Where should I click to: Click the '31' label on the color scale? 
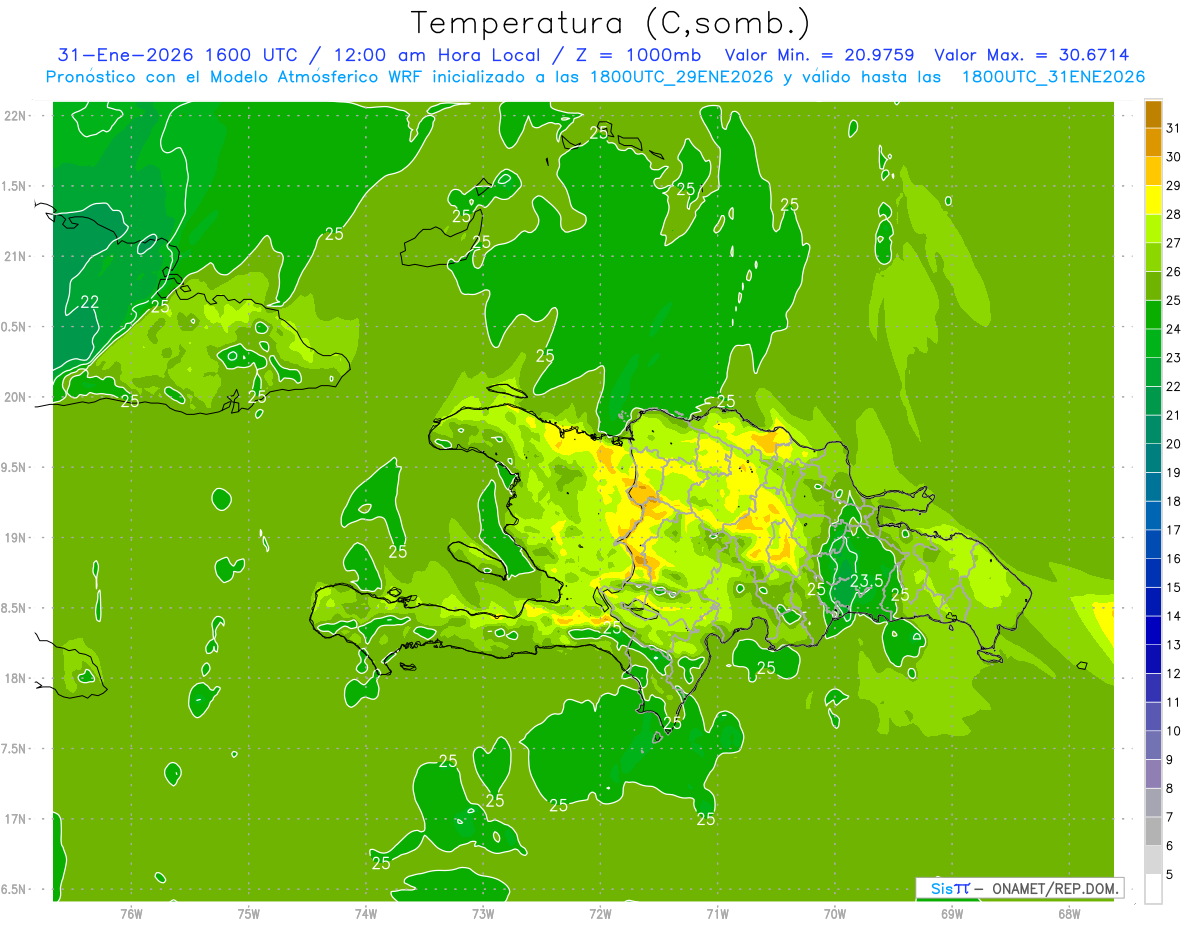tap(1173, 128)
